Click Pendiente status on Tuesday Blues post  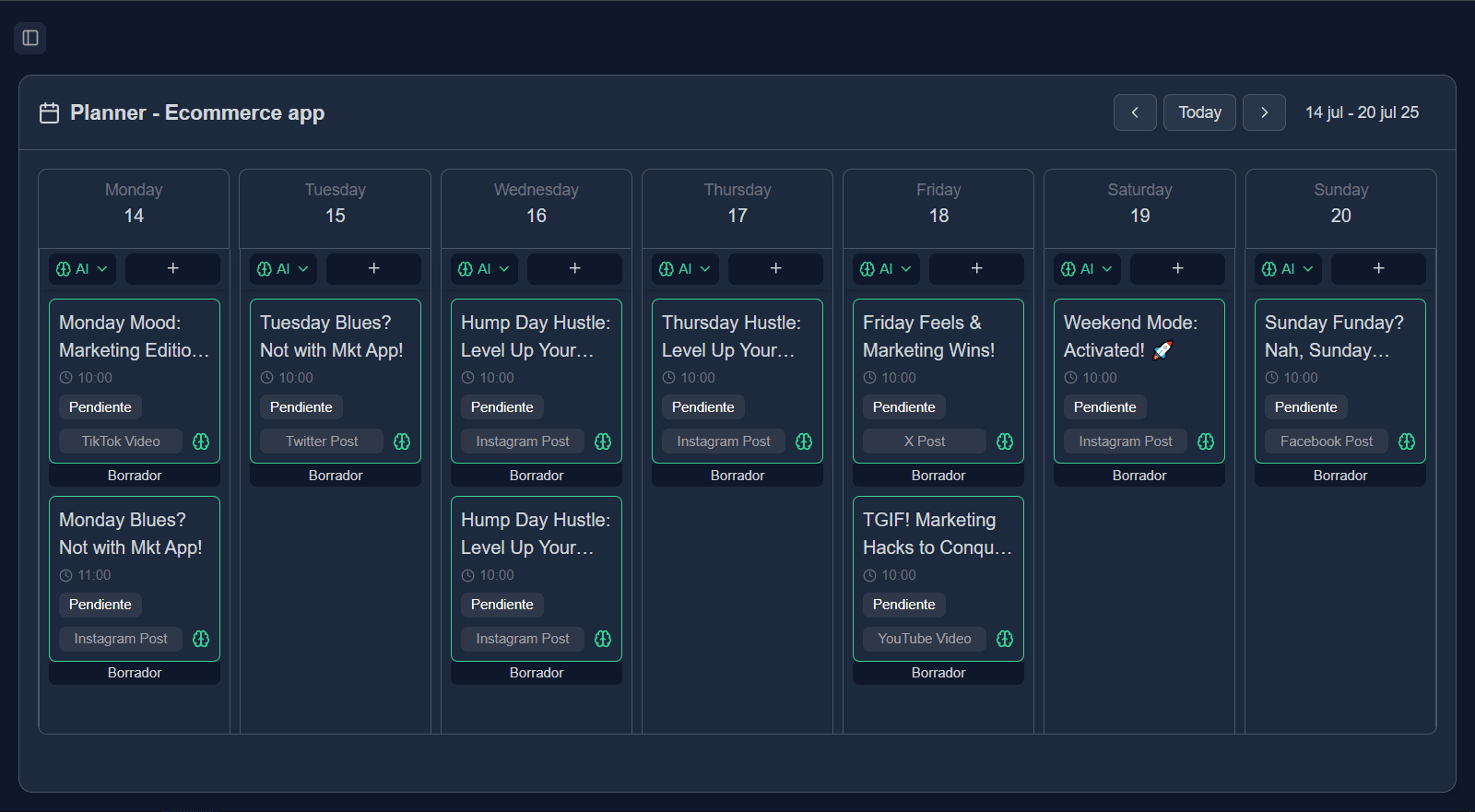tap(301, 407)
